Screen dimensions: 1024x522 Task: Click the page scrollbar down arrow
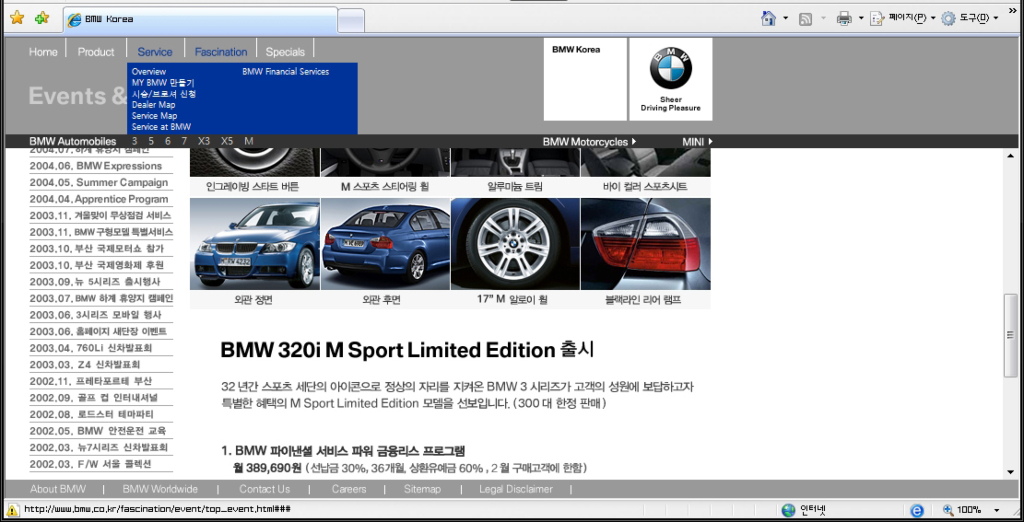coord(1011,472)
